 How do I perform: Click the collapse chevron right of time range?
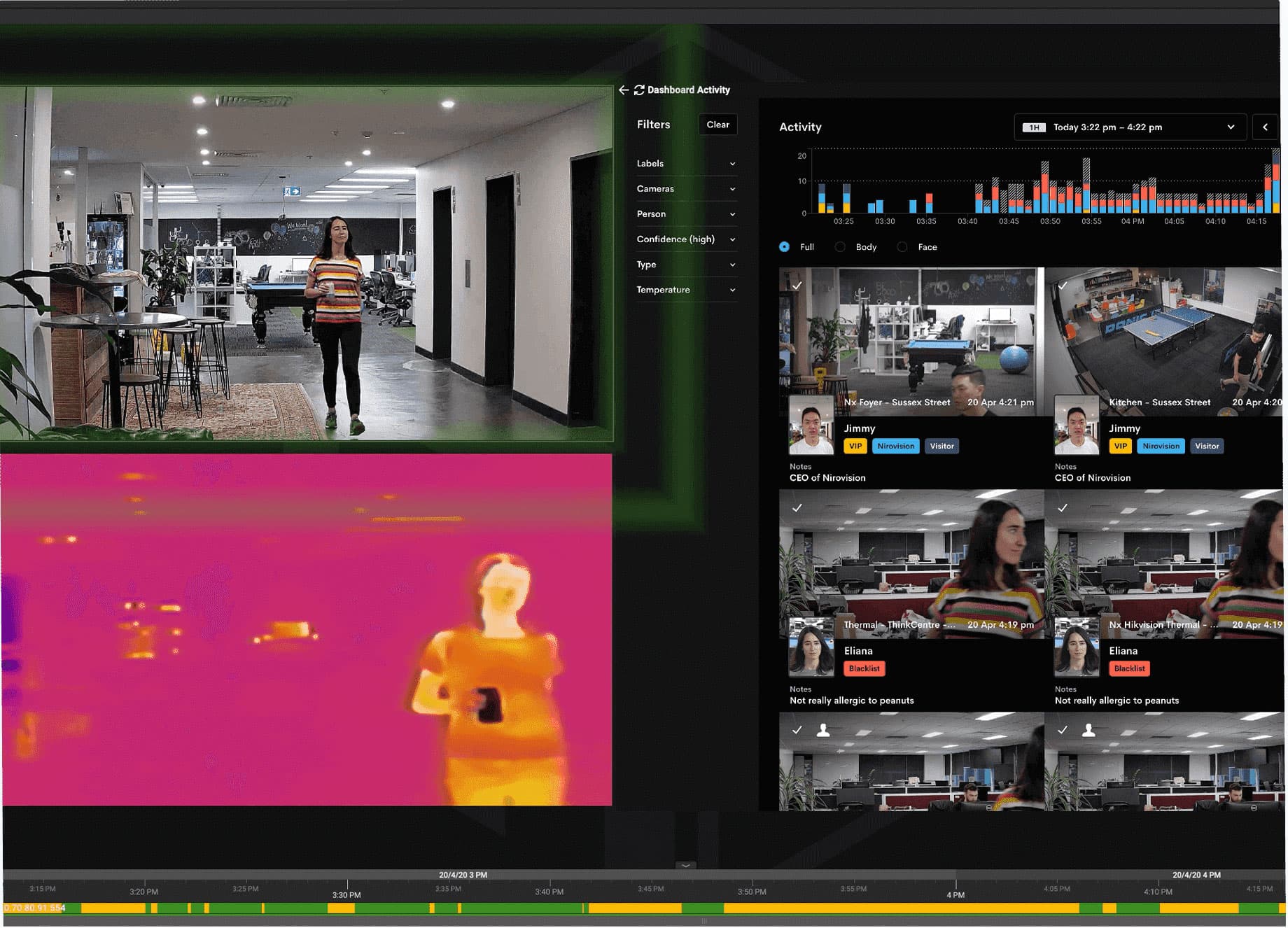click(x=1264, y=127)
